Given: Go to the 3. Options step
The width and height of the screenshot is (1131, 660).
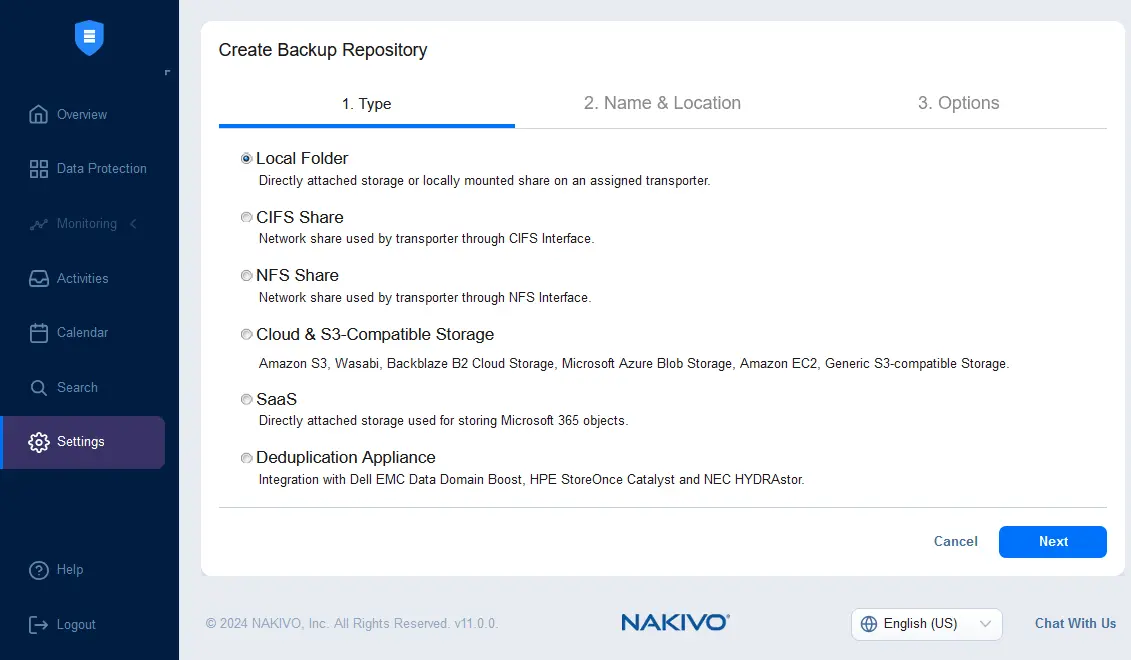Looking at the screenshot, I should pyautogui.click(x=959, y=103).
